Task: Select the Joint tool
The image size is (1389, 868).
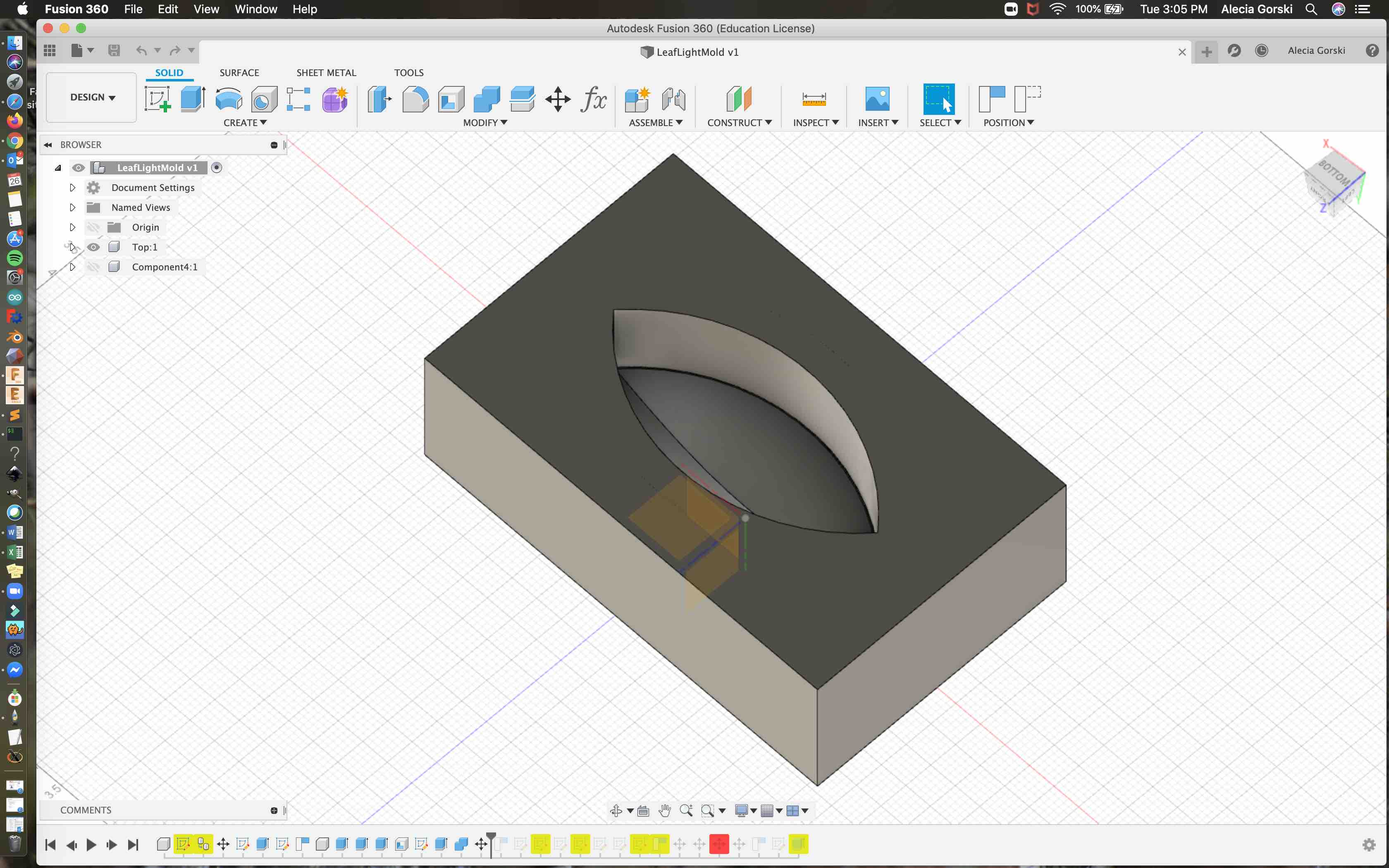Action: [x=673, y=99]
